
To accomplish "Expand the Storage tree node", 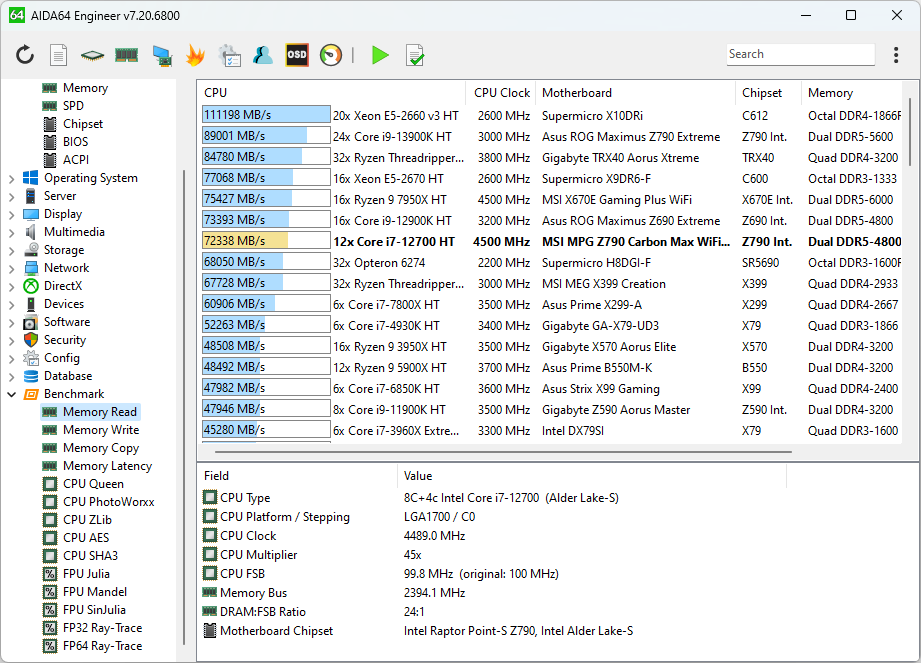I will tap(11, 250).
